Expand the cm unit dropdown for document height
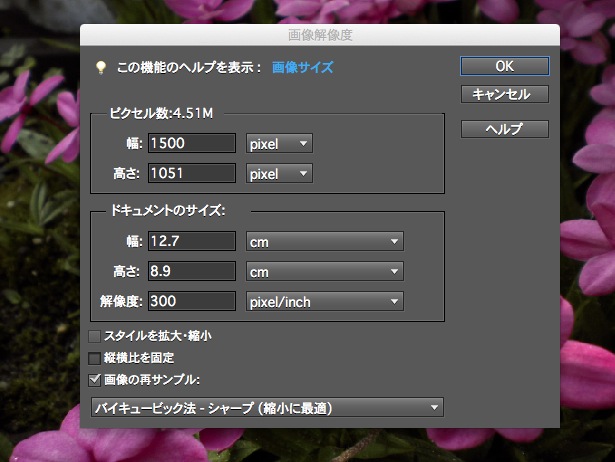This screenshot has width=615, height=462. [324, 271]
